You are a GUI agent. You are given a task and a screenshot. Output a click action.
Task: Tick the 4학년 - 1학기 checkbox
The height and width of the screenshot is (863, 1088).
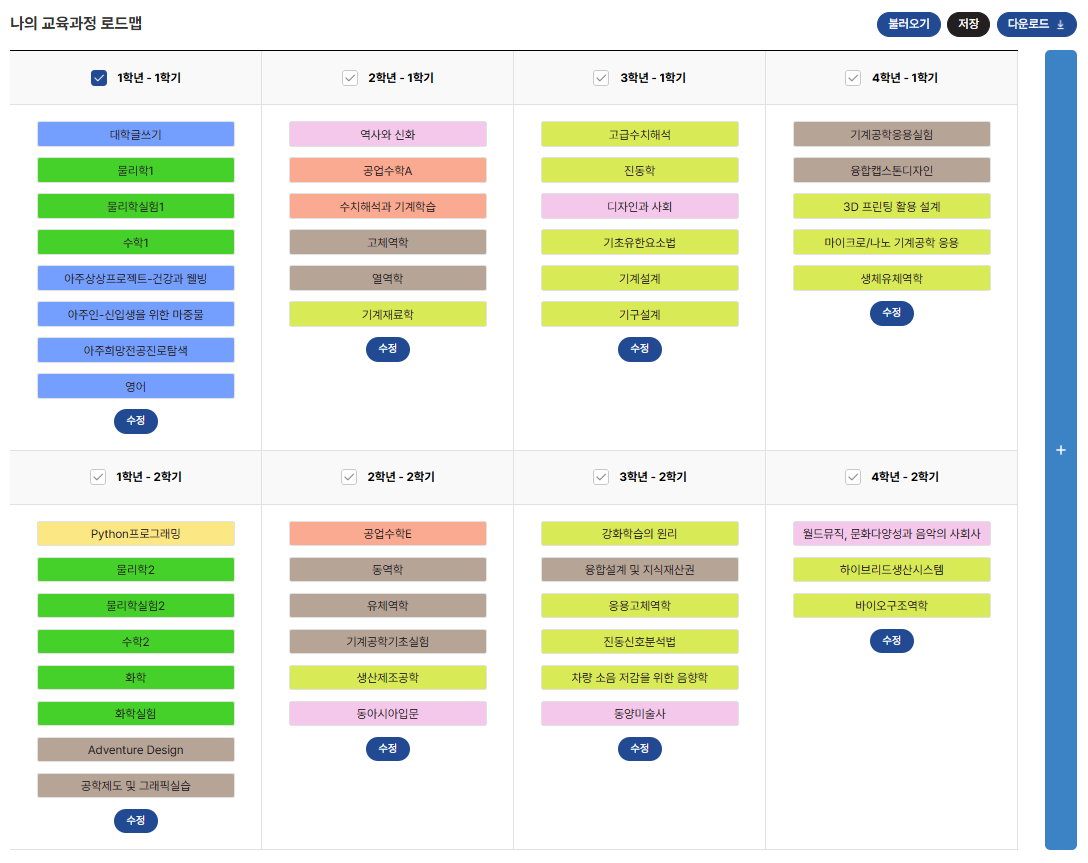click(853, 78)
